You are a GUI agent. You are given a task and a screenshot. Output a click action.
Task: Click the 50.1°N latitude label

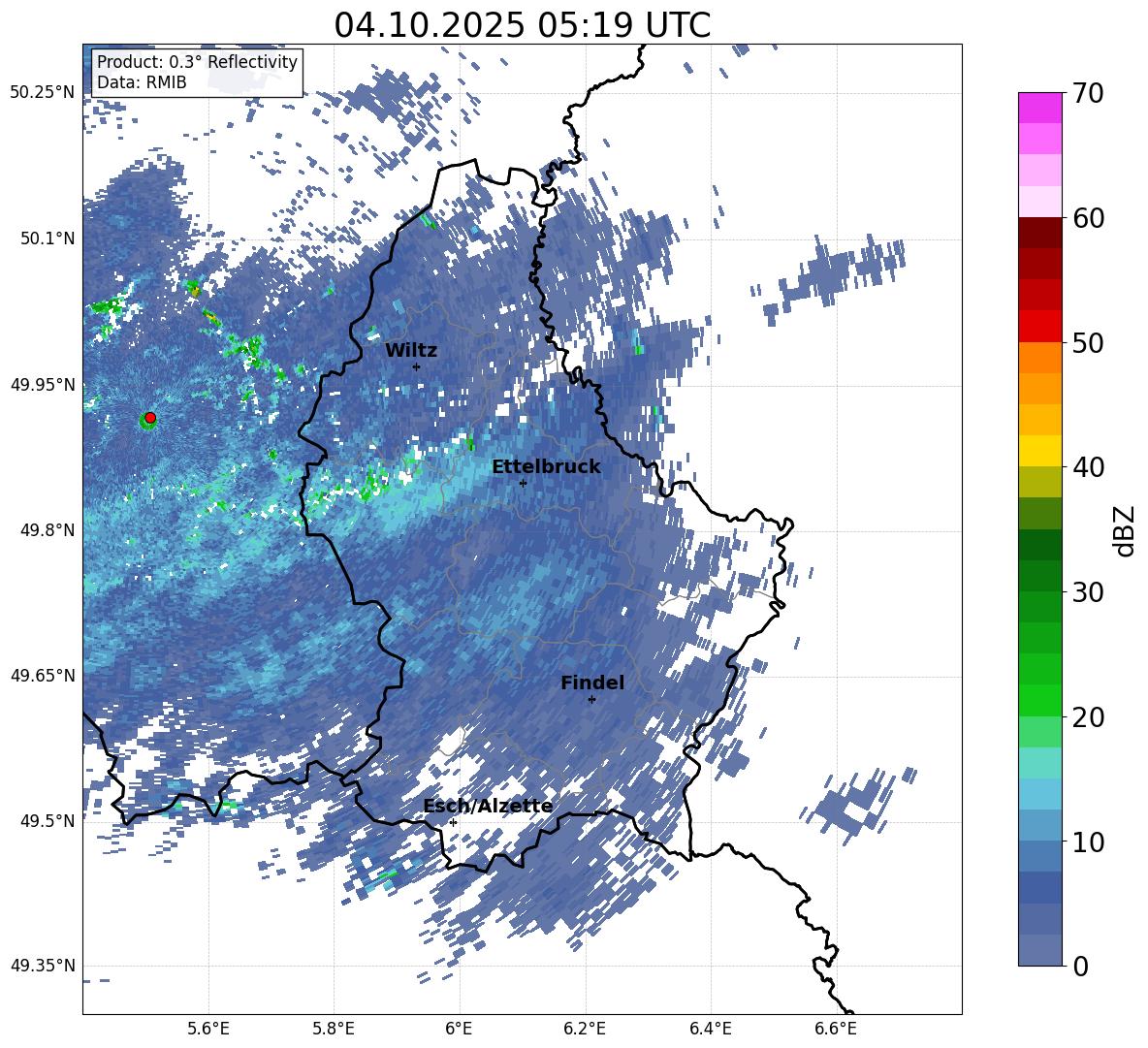(x=48, y=238)
